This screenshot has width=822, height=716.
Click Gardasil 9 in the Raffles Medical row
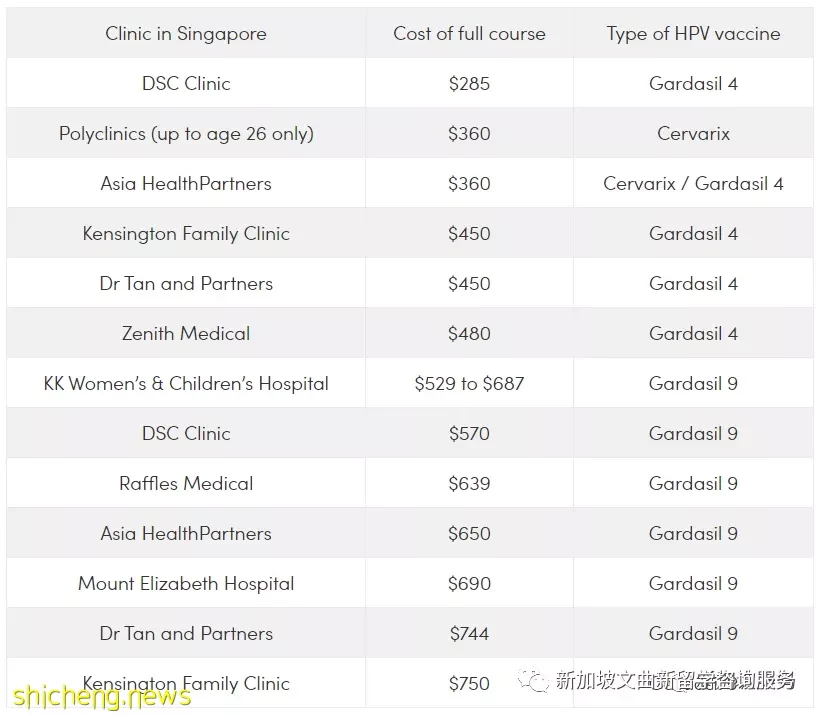coord(693,483)
